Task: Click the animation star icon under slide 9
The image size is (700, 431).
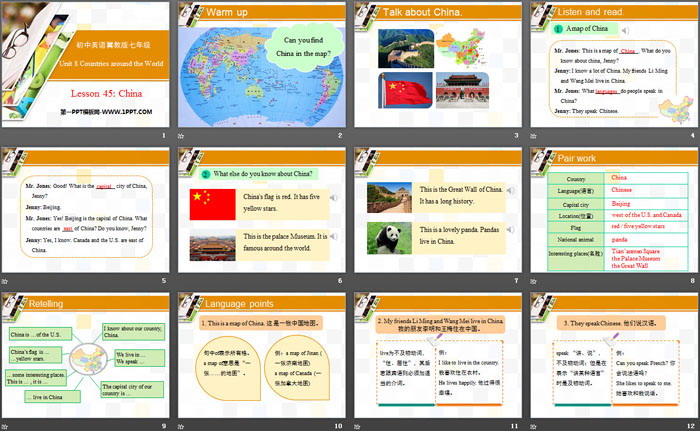Action: [x=4, y=427]
